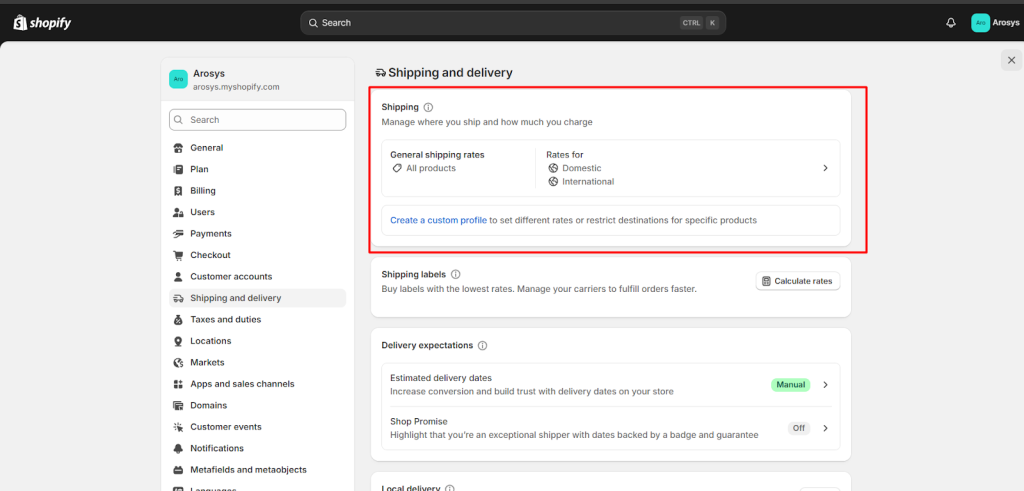Click the calculator icon in Calculate rates
Image resolution: width=1024 pixels, height=491 pixels.
click(x=766, y=282)
